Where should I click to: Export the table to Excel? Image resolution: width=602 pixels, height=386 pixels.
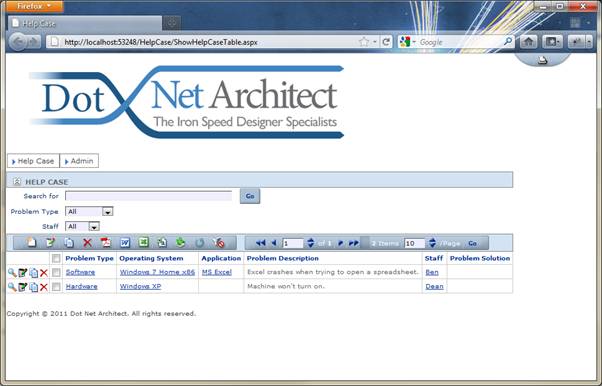[144, 243]
